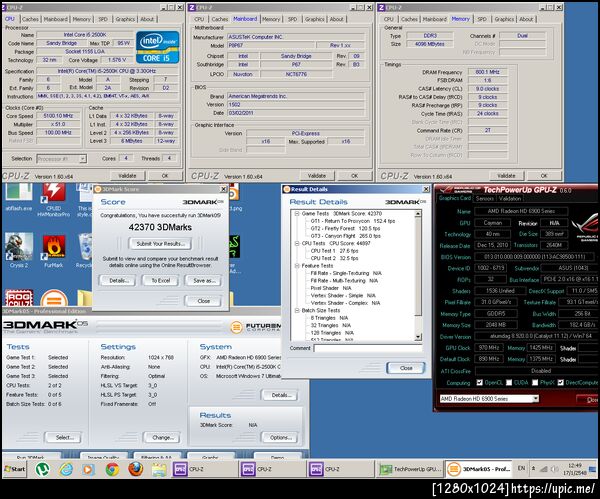
Task: Click the network signal icon in the system tray
Action: (x=543, y=469)
